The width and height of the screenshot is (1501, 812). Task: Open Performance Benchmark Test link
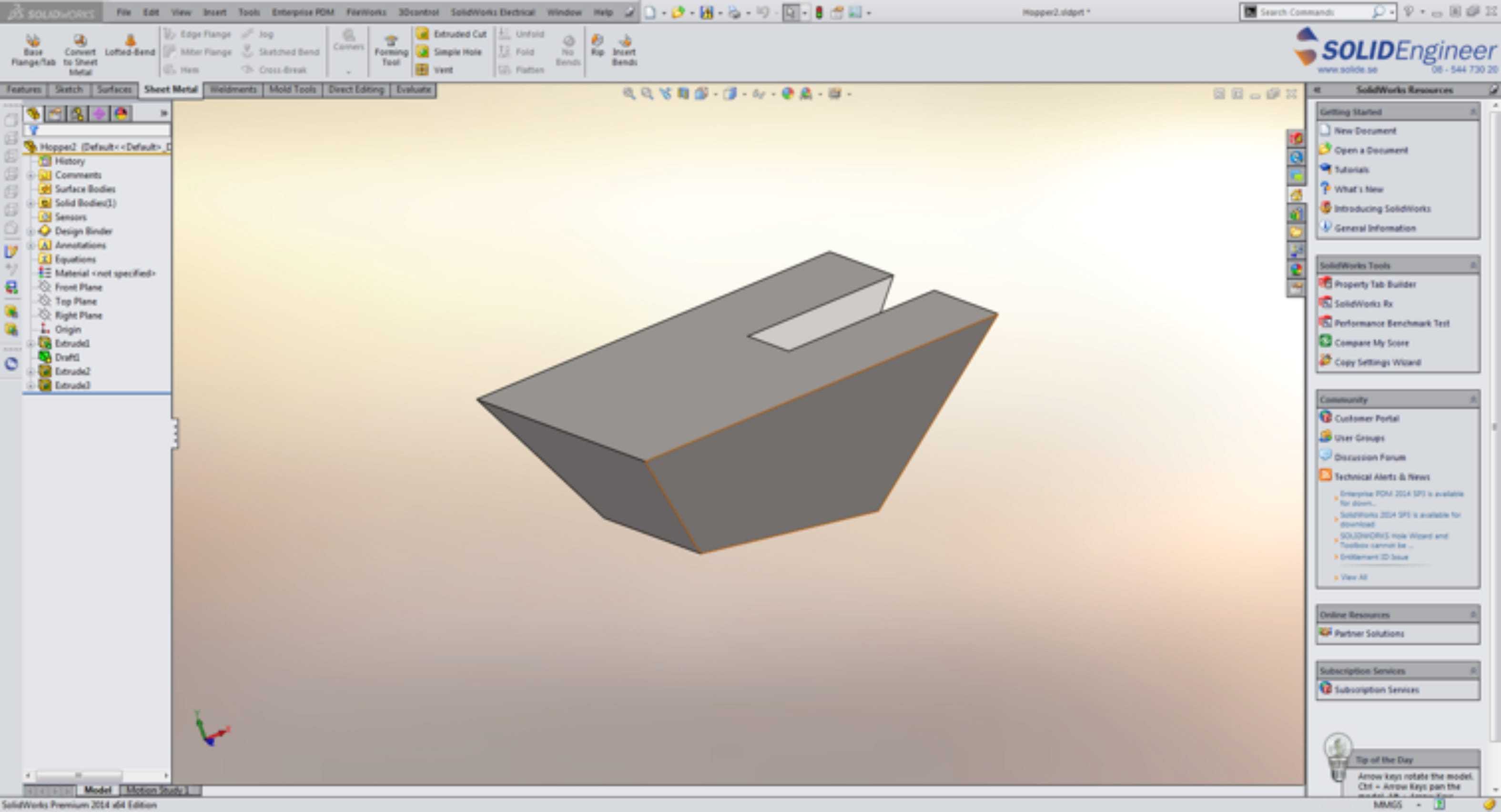coord(1391,324)
